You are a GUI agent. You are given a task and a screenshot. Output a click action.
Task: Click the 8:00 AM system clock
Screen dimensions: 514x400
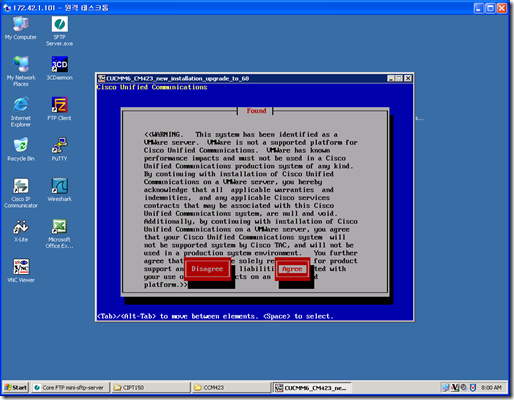(491, 387)
